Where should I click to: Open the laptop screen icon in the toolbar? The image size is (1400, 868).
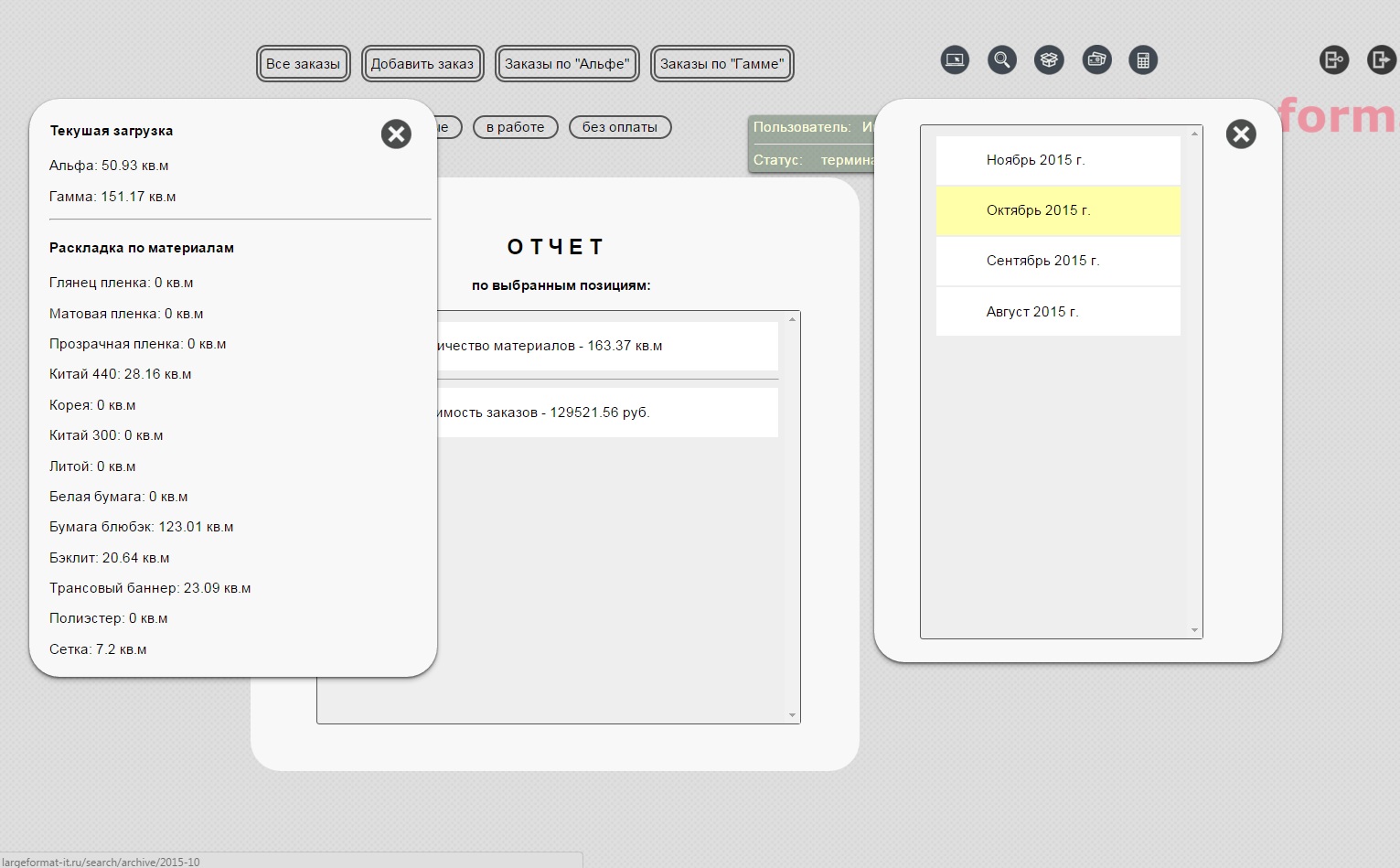955,60
